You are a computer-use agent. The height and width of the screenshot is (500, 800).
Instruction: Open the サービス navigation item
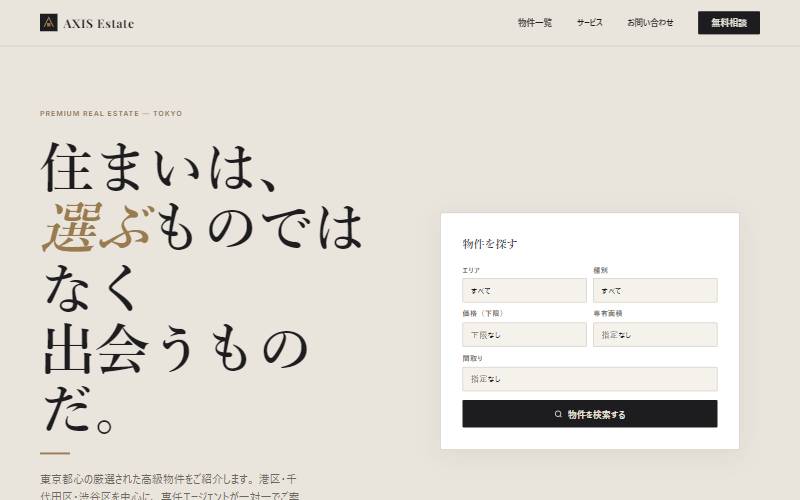(x=589, y=22)
